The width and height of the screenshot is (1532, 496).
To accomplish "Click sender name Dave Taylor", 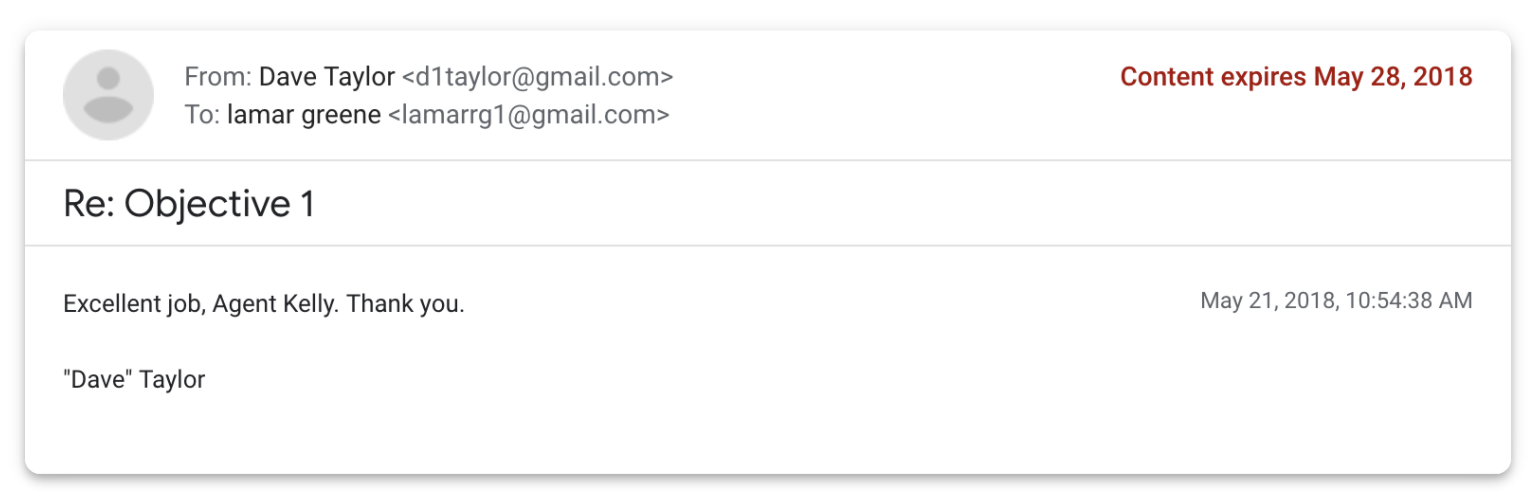I will [327, 77].
